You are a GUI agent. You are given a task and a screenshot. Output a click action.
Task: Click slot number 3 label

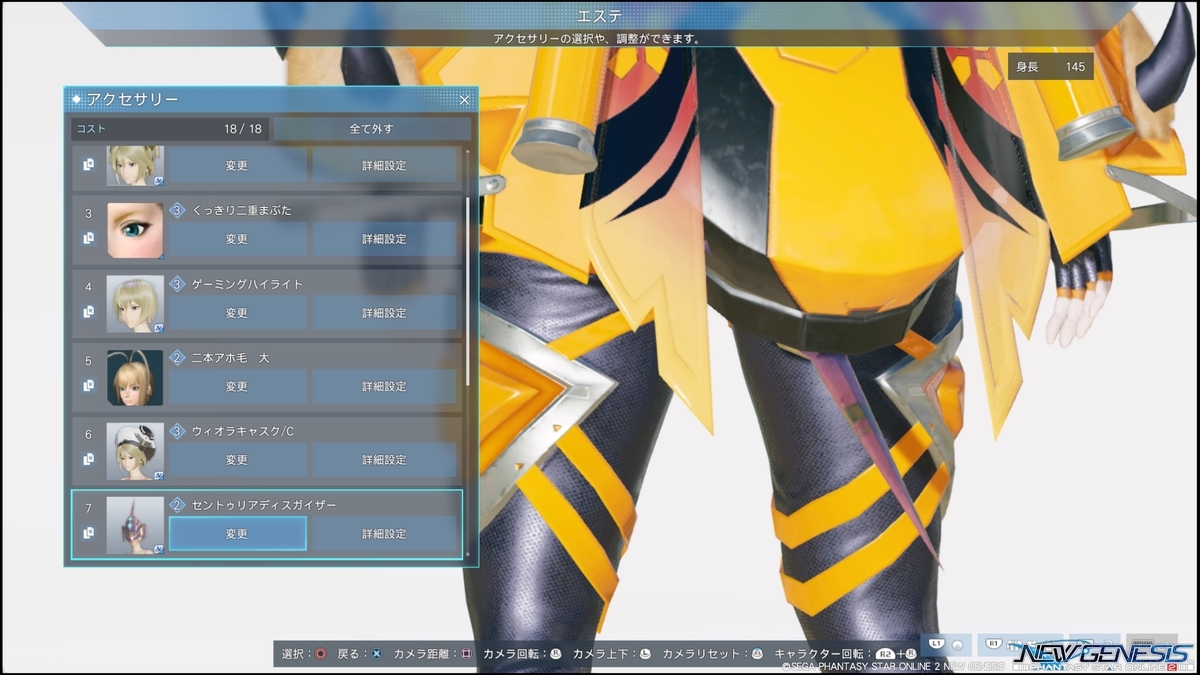pyautogui.click(x=88, y=213)
